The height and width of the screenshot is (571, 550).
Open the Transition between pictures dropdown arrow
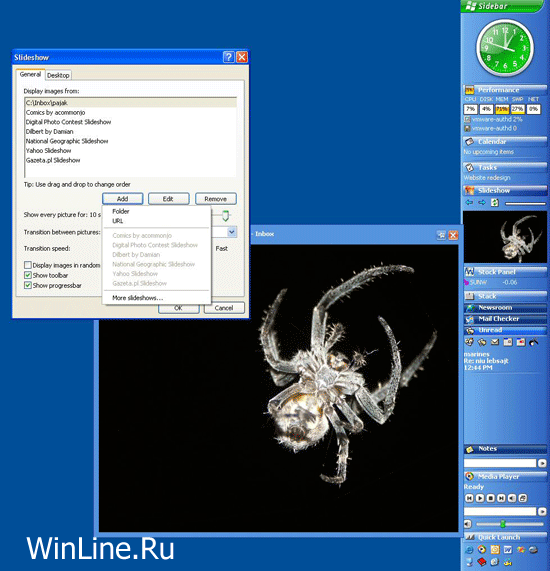click(x=232, y=232)
